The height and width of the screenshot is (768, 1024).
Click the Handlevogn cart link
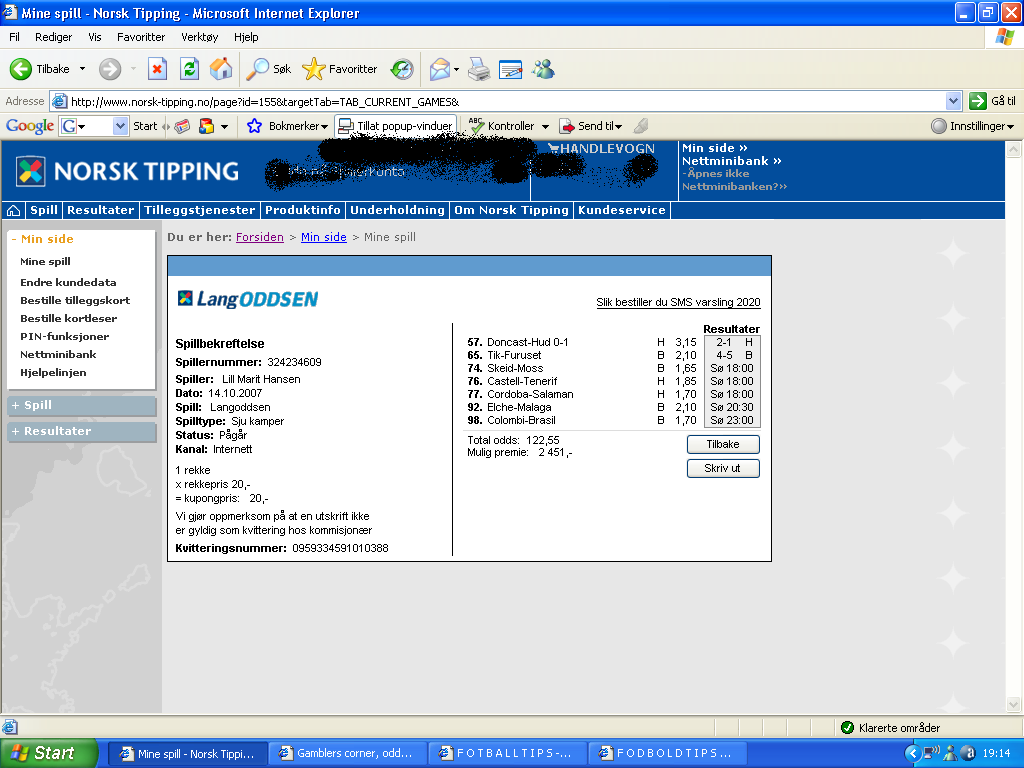click(x=601, y=148)
